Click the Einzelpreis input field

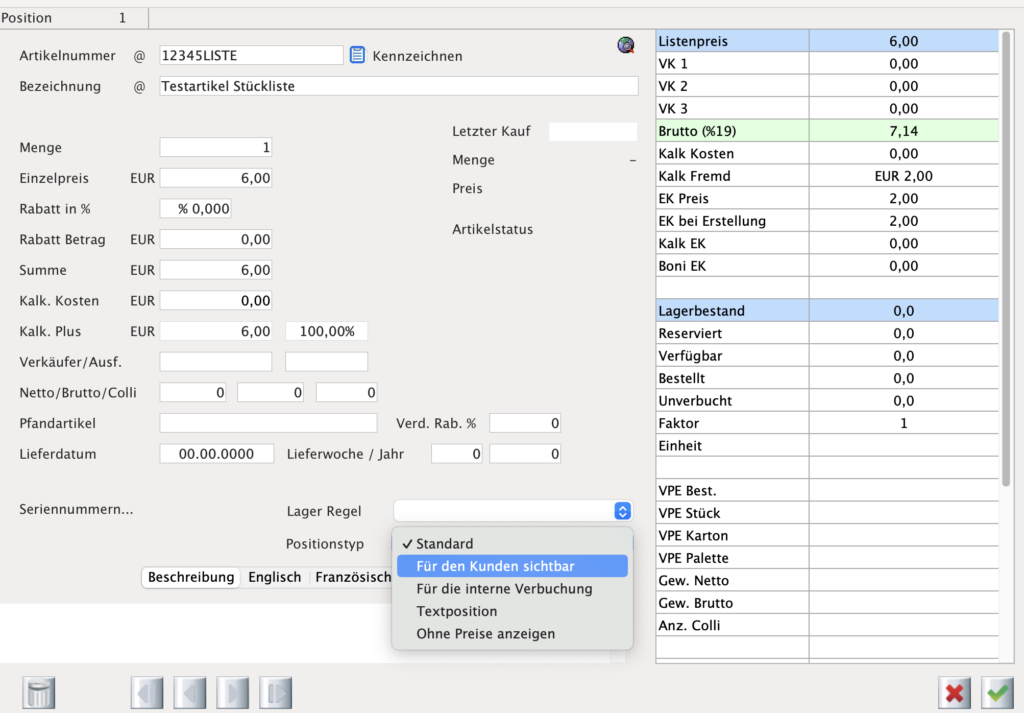click(x=216, y=178)
